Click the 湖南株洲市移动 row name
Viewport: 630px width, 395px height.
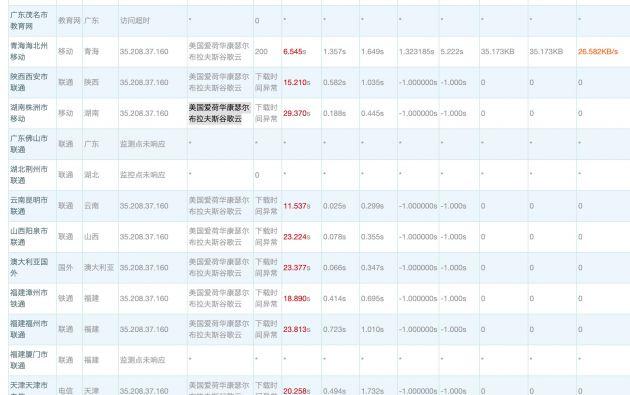point(29,113)
